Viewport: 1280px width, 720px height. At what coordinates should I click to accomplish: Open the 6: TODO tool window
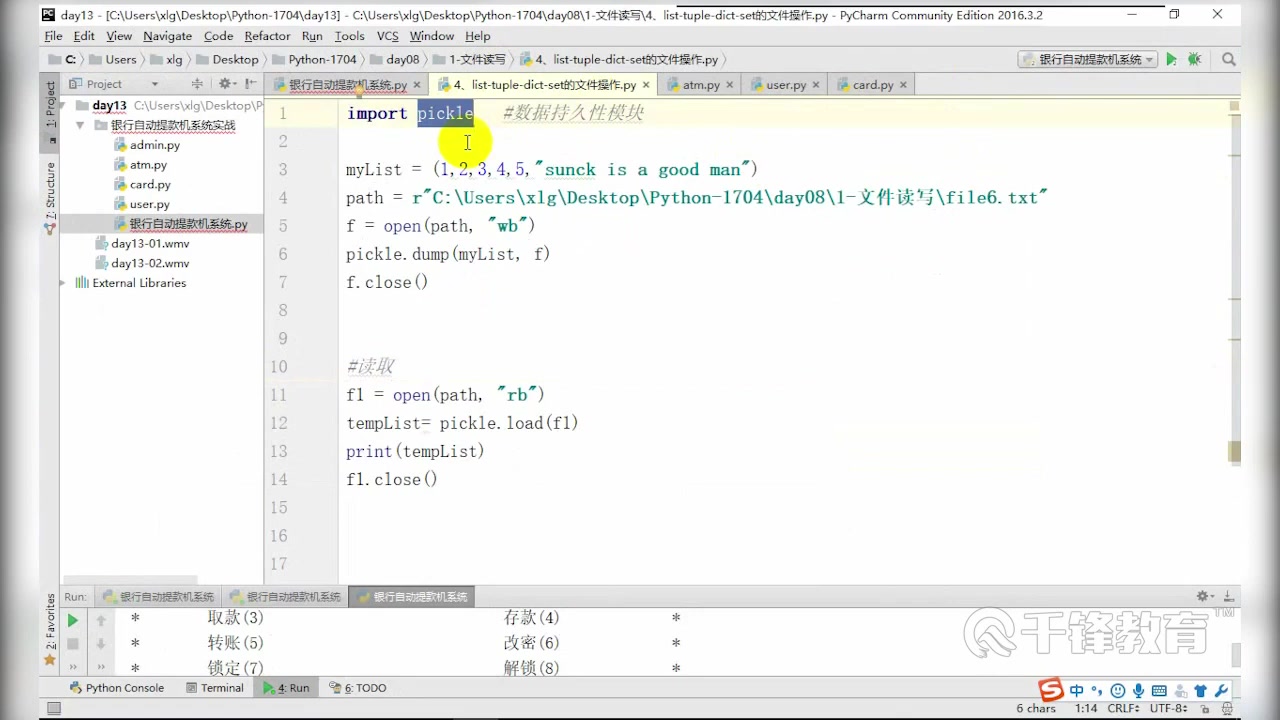(359, 688)
